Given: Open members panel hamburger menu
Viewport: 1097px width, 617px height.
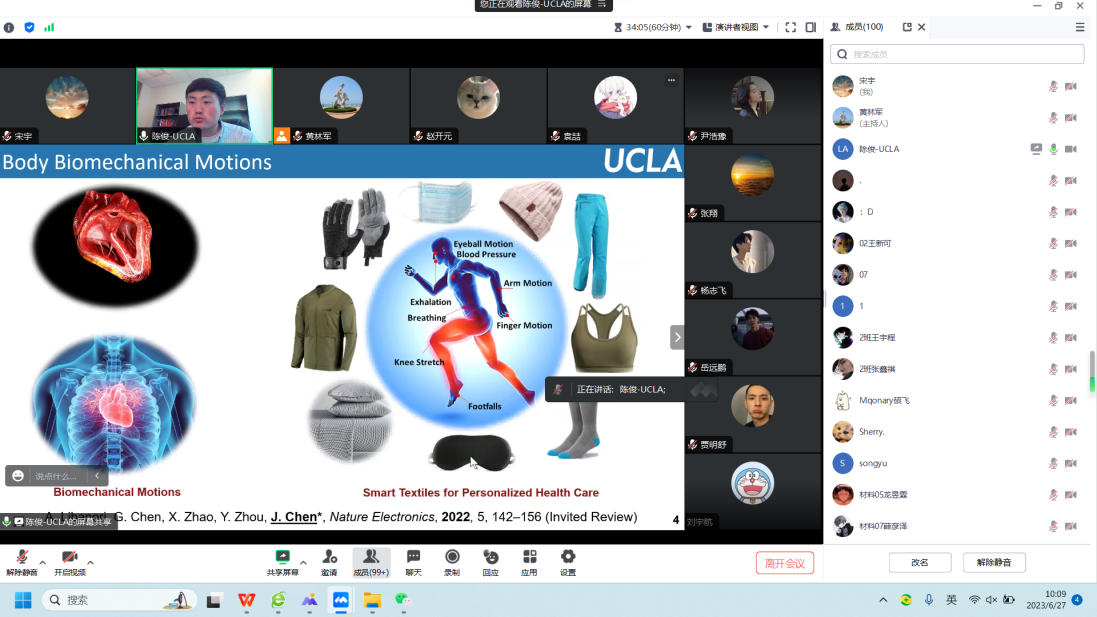Looking at the screenshot, I should 1080,27.
